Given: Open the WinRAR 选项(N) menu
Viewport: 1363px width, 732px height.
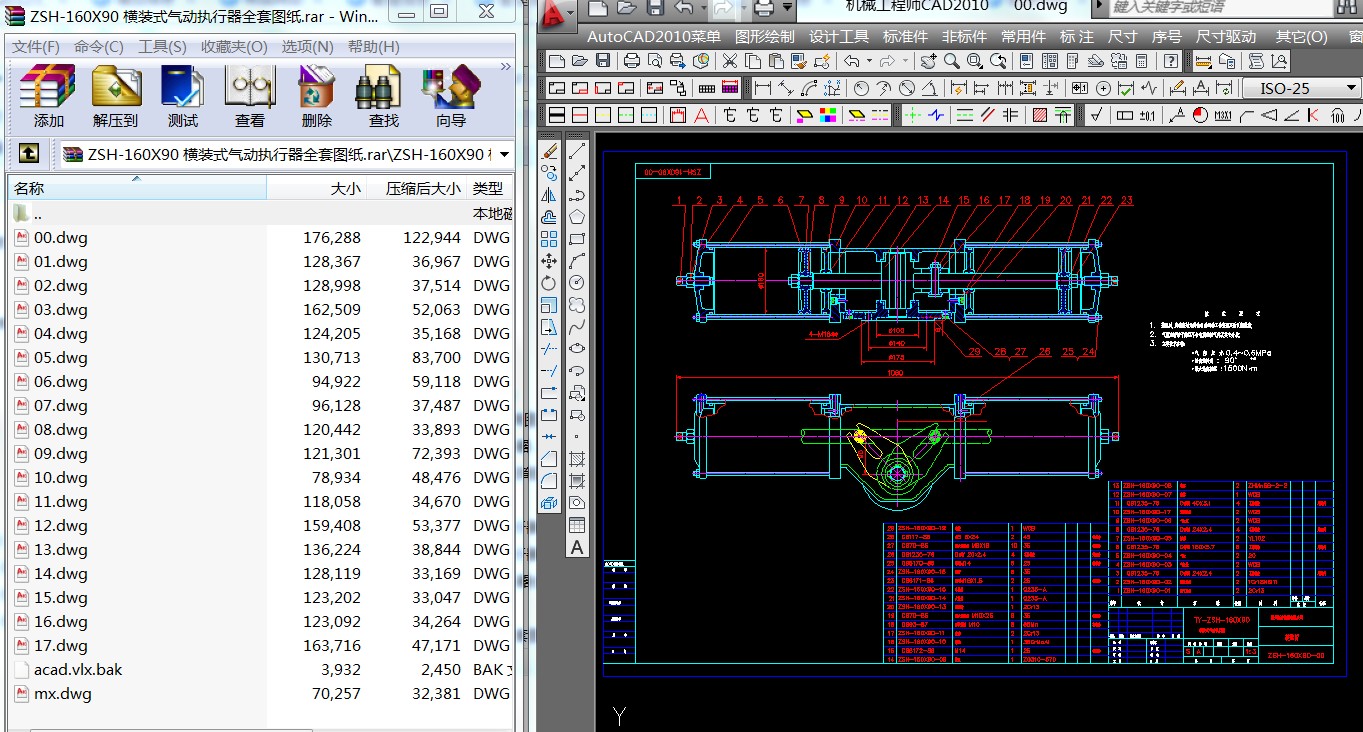Looking at the screenshot, I should 308,47.
